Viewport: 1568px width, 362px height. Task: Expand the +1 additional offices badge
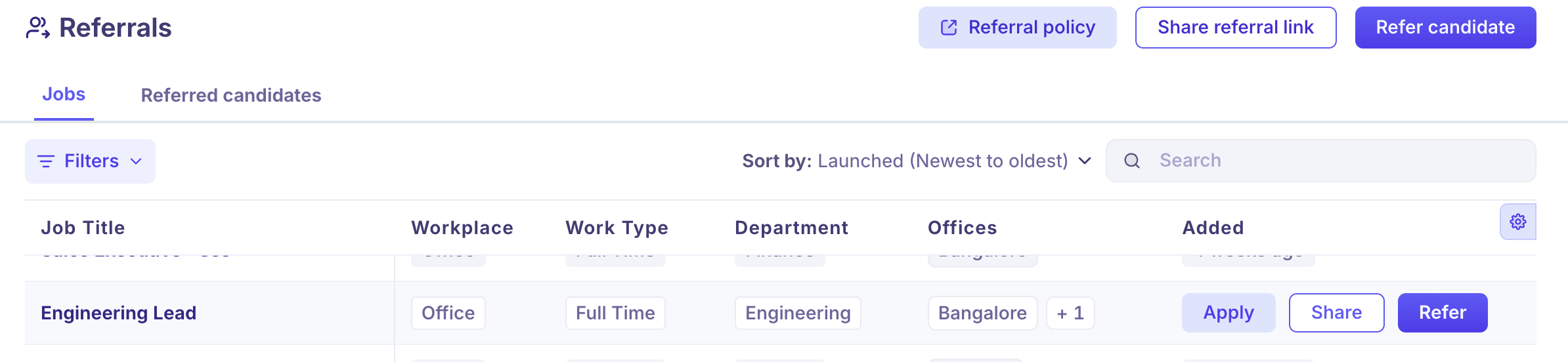pos(1070,313)
